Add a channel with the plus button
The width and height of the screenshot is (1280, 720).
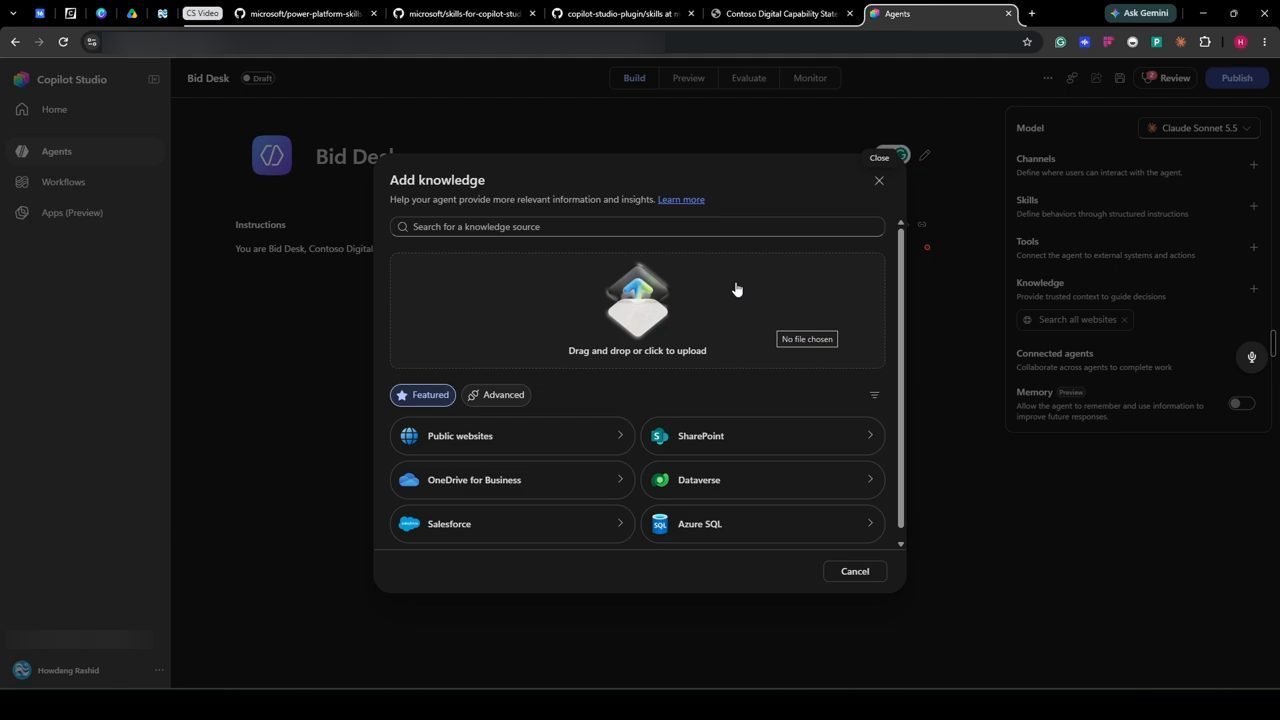click(1253, 165)
